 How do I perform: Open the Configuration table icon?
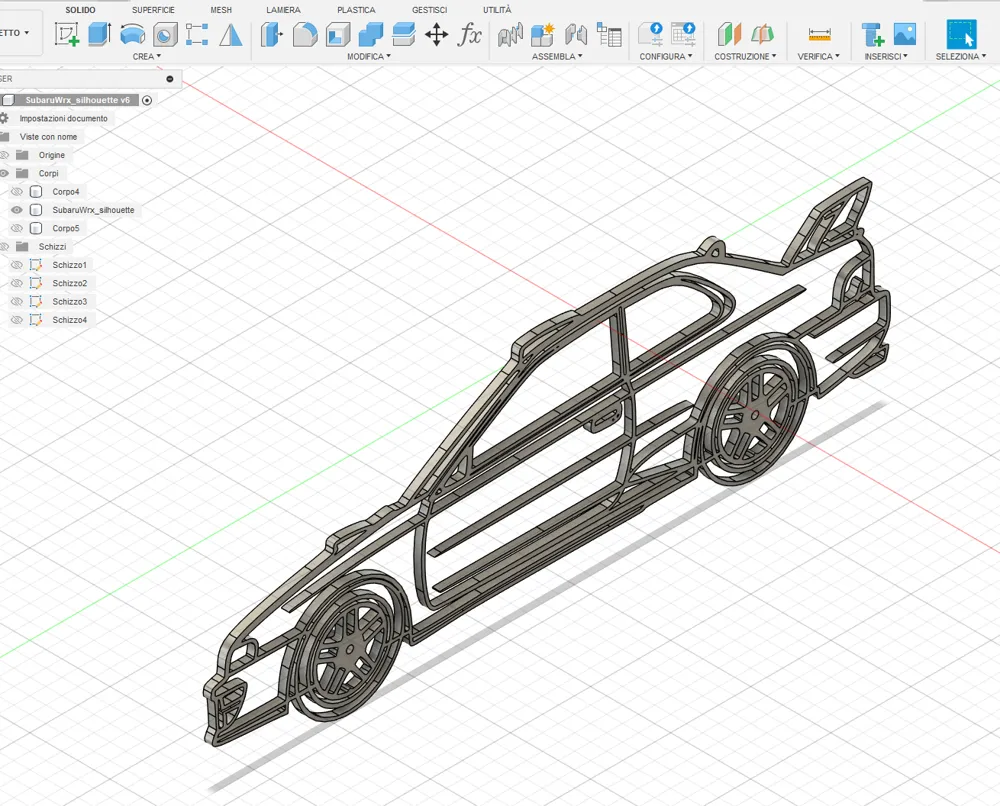click(x=683, y=34)
